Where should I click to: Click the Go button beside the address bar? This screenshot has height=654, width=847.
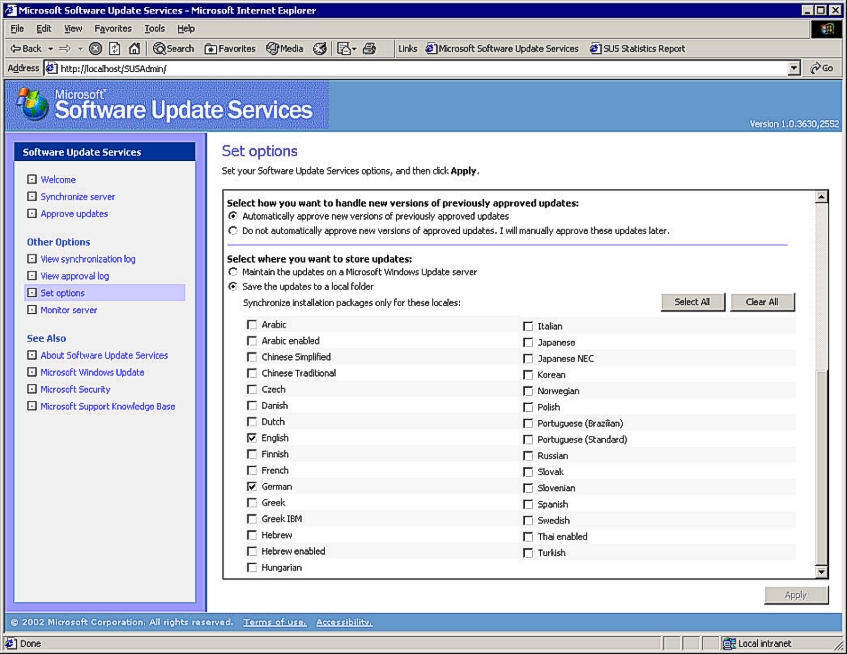[822, 68]
